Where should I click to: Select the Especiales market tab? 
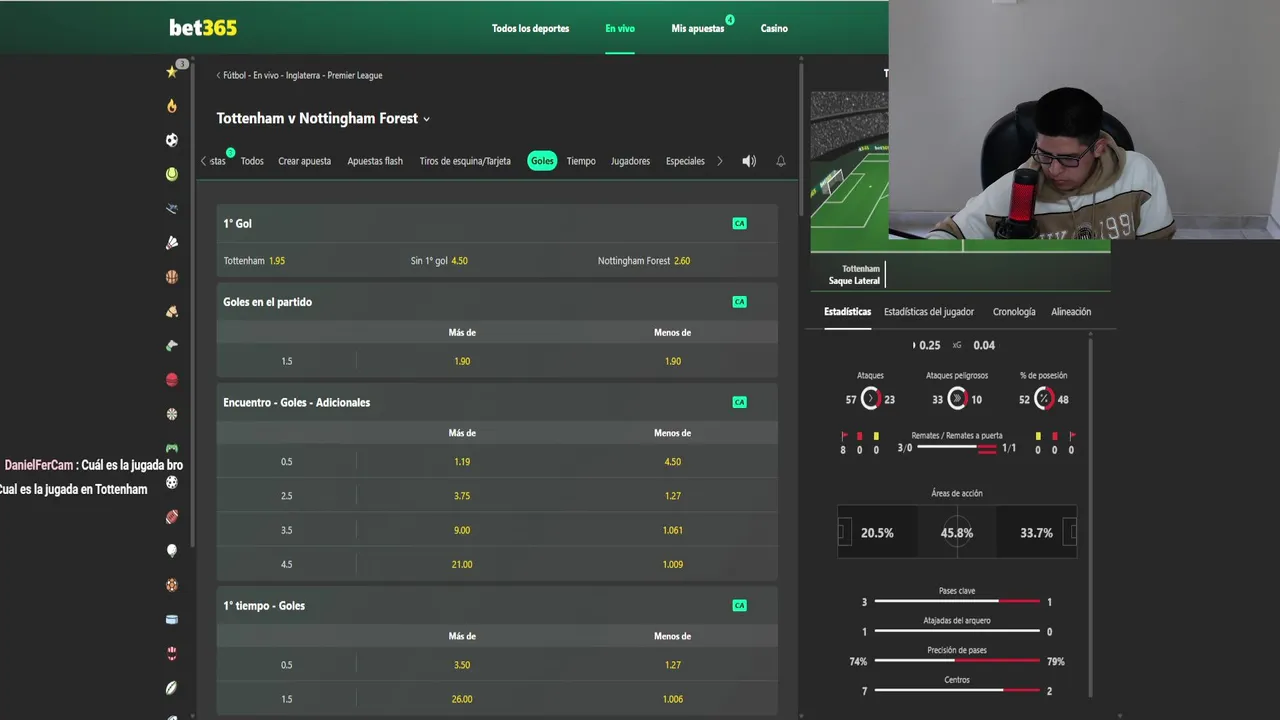[x=685, y=161]
